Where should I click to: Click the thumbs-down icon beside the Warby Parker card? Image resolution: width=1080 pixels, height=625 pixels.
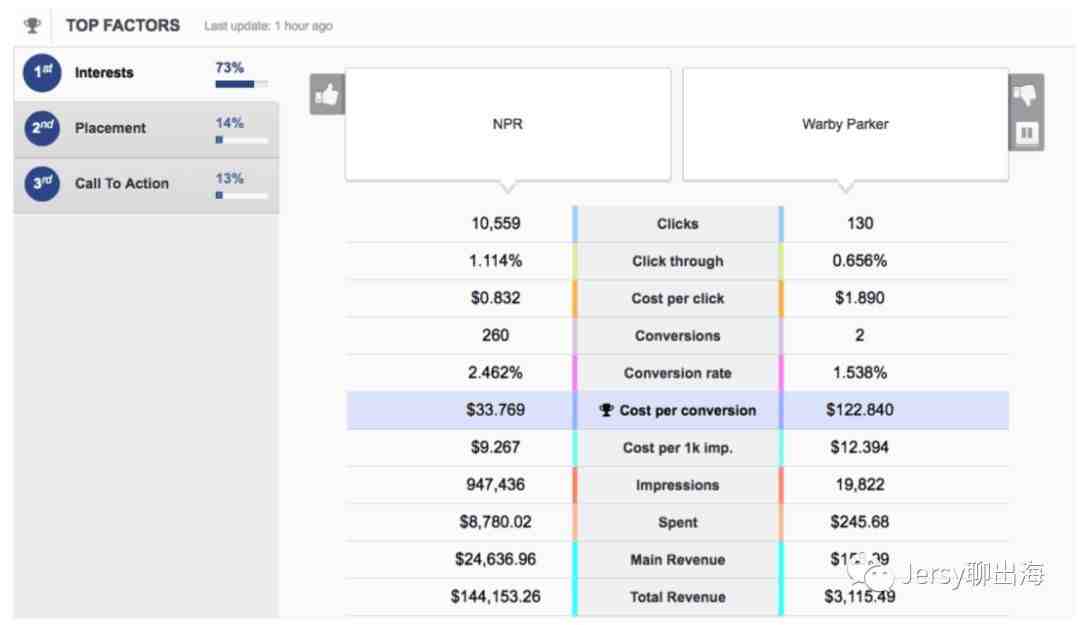[x=1025, y=95]
